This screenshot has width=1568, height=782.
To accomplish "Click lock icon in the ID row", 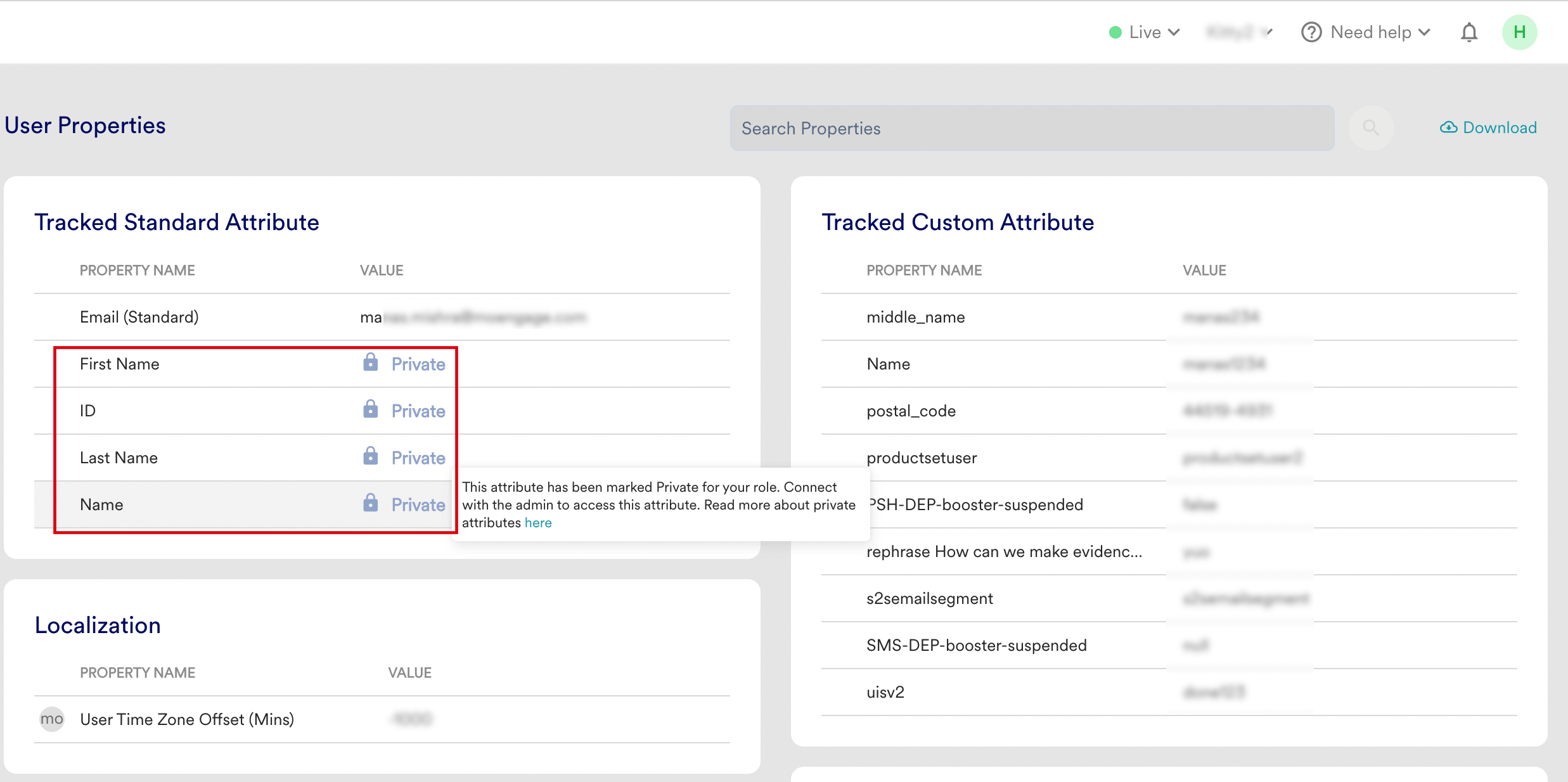I will tap(371, 409).
